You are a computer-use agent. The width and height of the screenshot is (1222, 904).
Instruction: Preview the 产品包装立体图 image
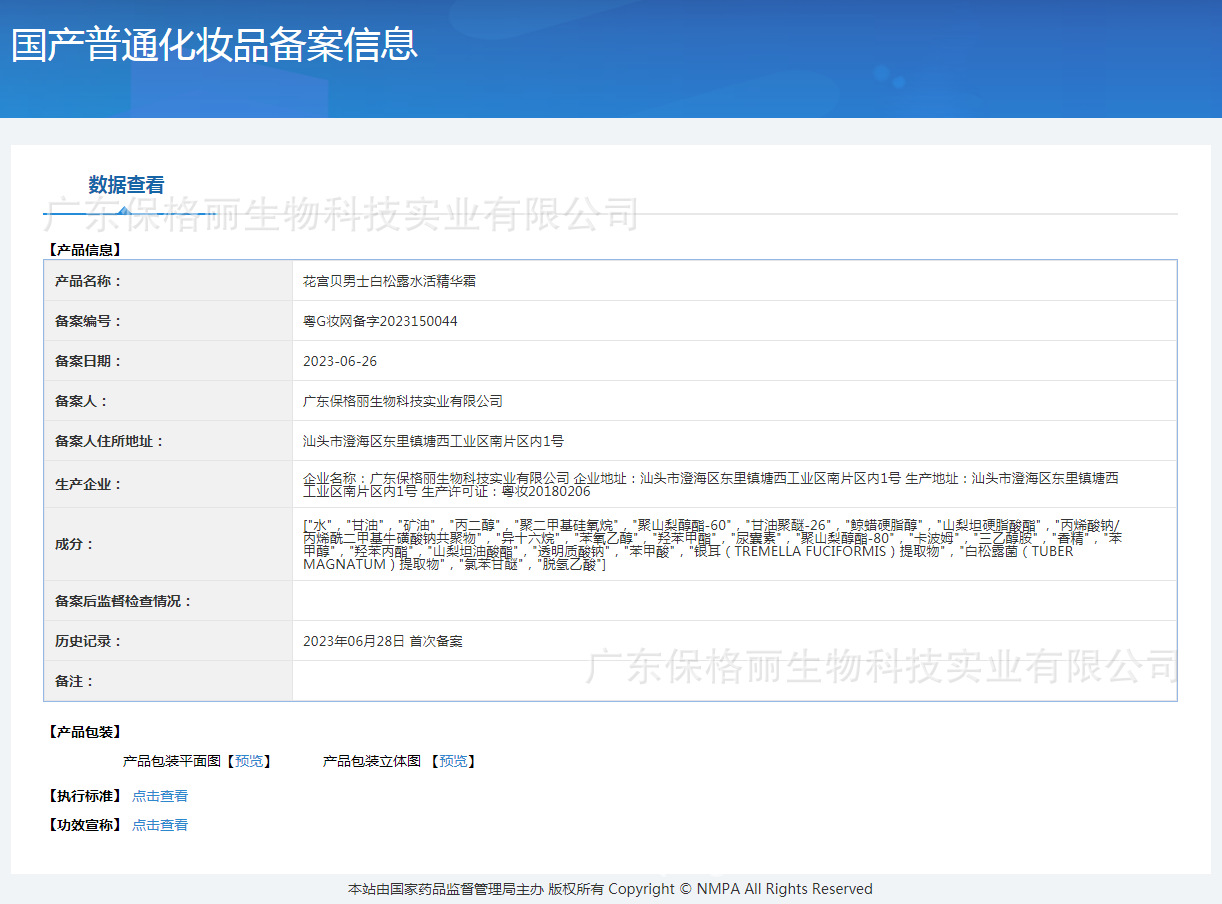(x=453, y=761)
